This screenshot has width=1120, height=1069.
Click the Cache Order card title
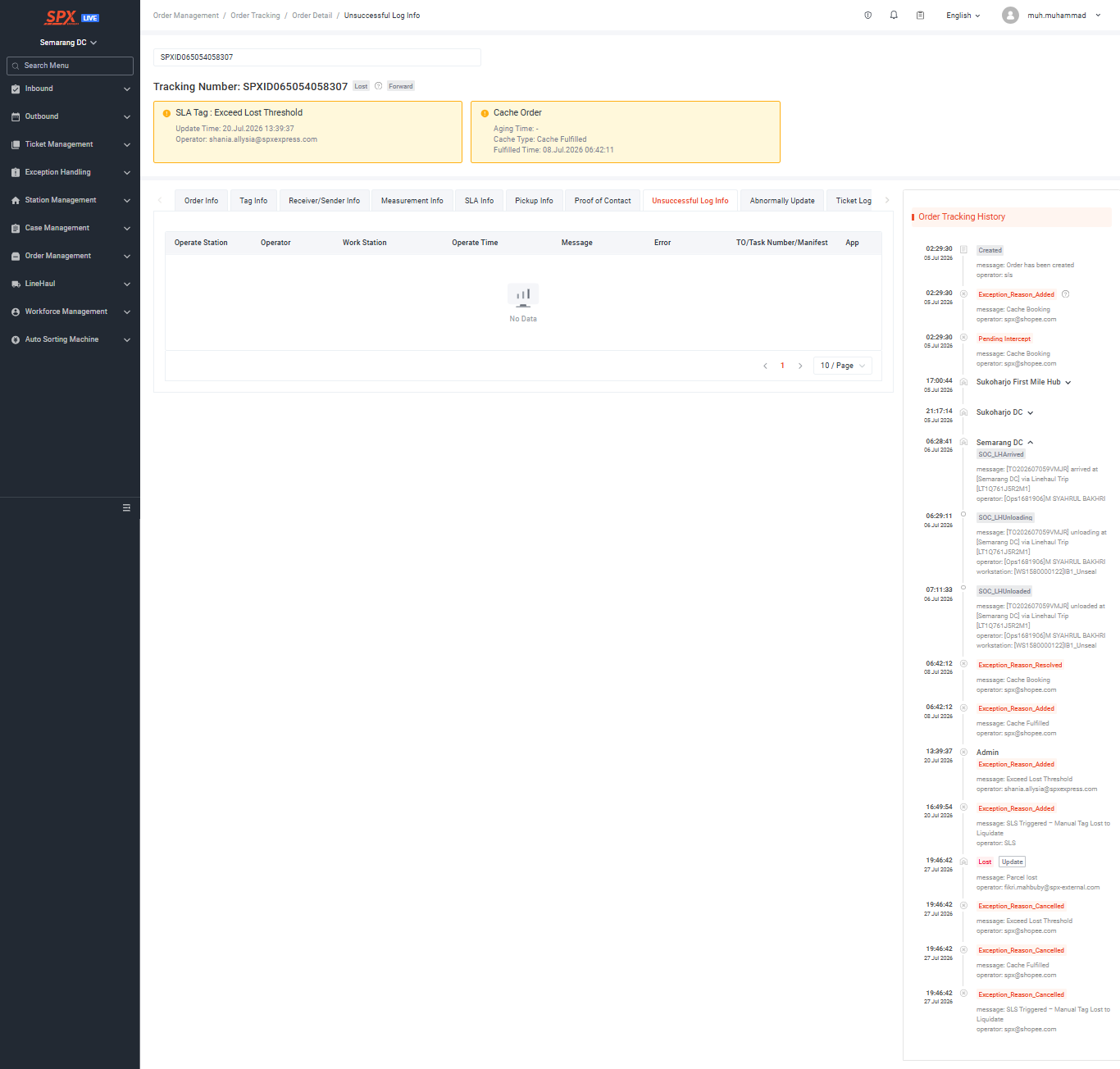tap(517, 113)
